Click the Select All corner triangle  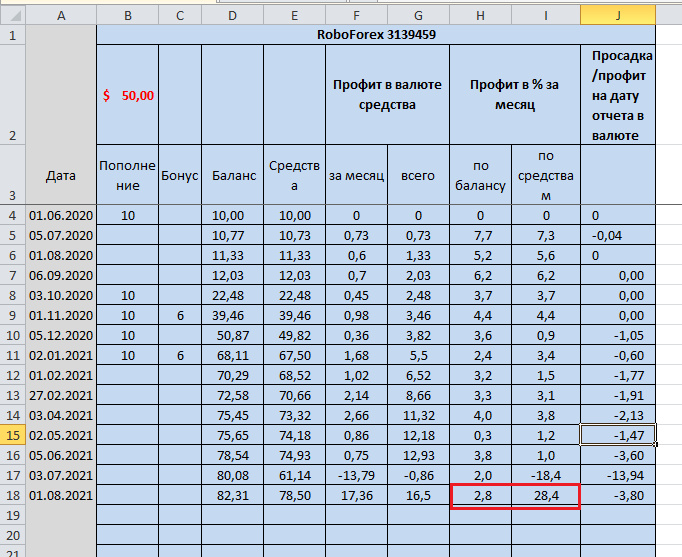13,16
